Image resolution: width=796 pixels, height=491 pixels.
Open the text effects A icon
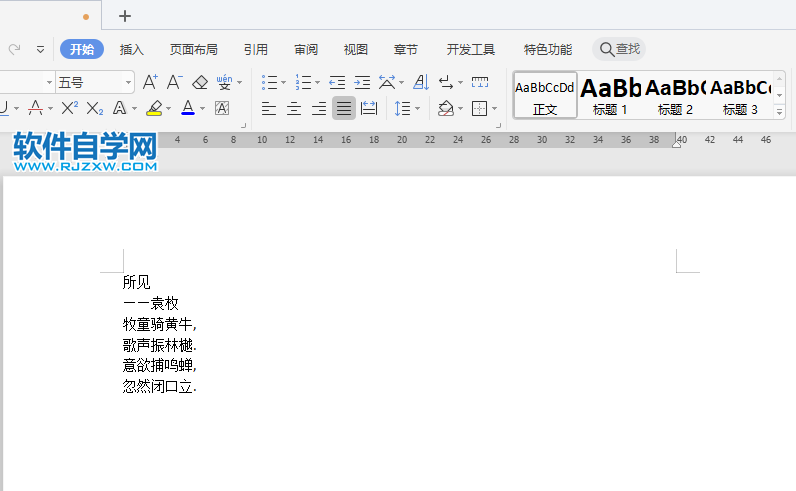(119, 108)
